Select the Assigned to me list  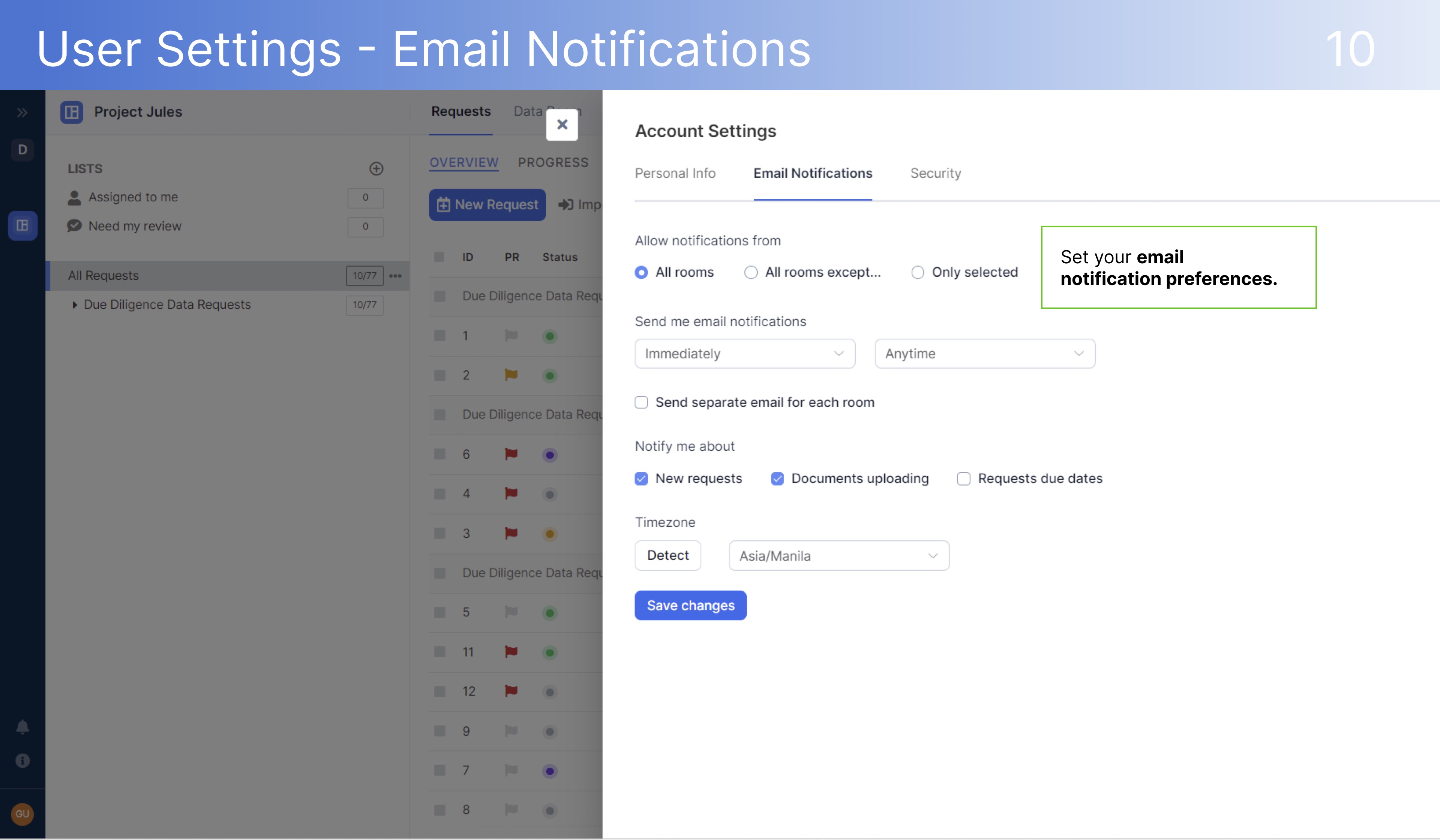(x=133, y=197)
